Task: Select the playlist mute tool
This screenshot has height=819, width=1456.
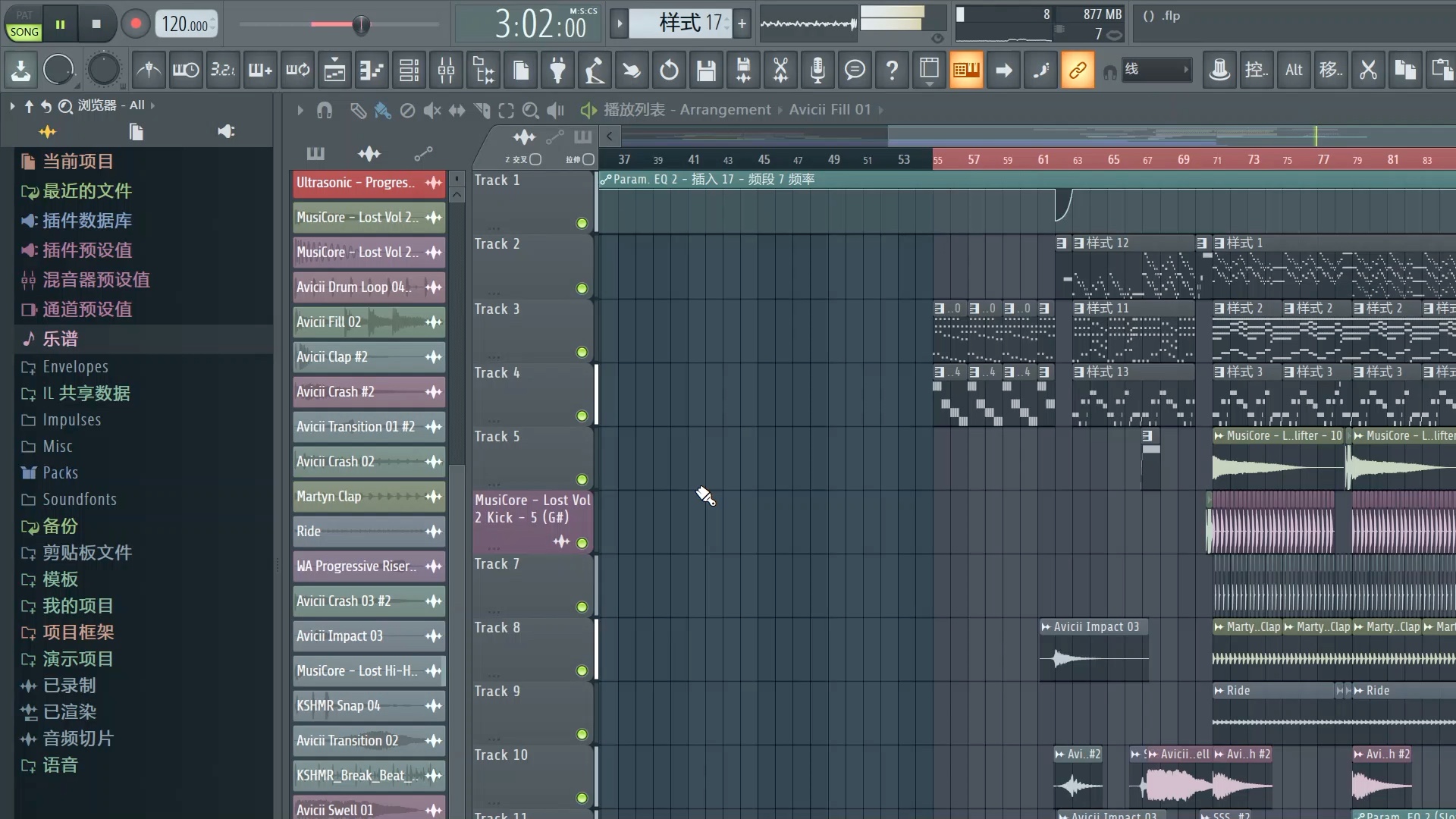Action: tap(431, 111)
